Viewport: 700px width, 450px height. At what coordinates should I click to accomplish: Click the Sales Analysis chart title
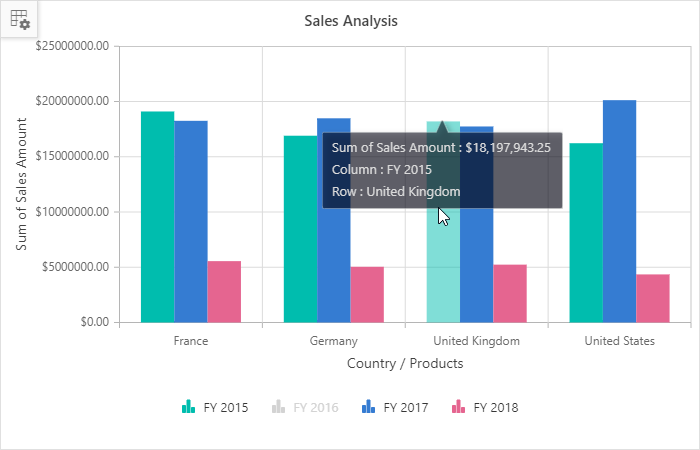(350, 20)
